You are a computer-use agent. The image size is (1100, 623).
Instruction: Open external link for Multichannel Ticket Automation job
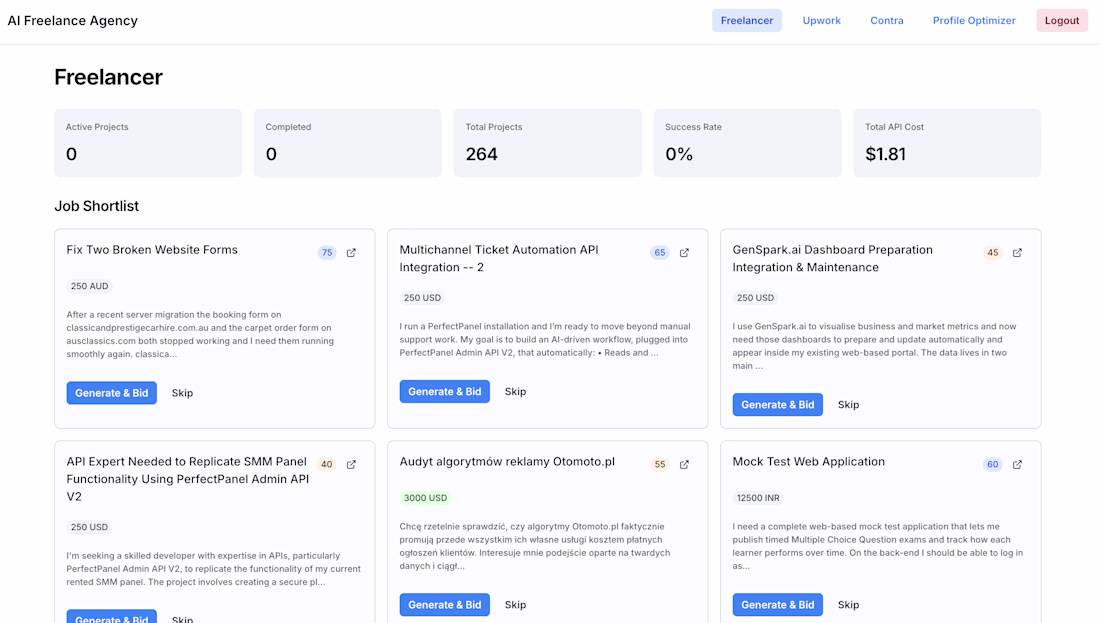[684, 253]
